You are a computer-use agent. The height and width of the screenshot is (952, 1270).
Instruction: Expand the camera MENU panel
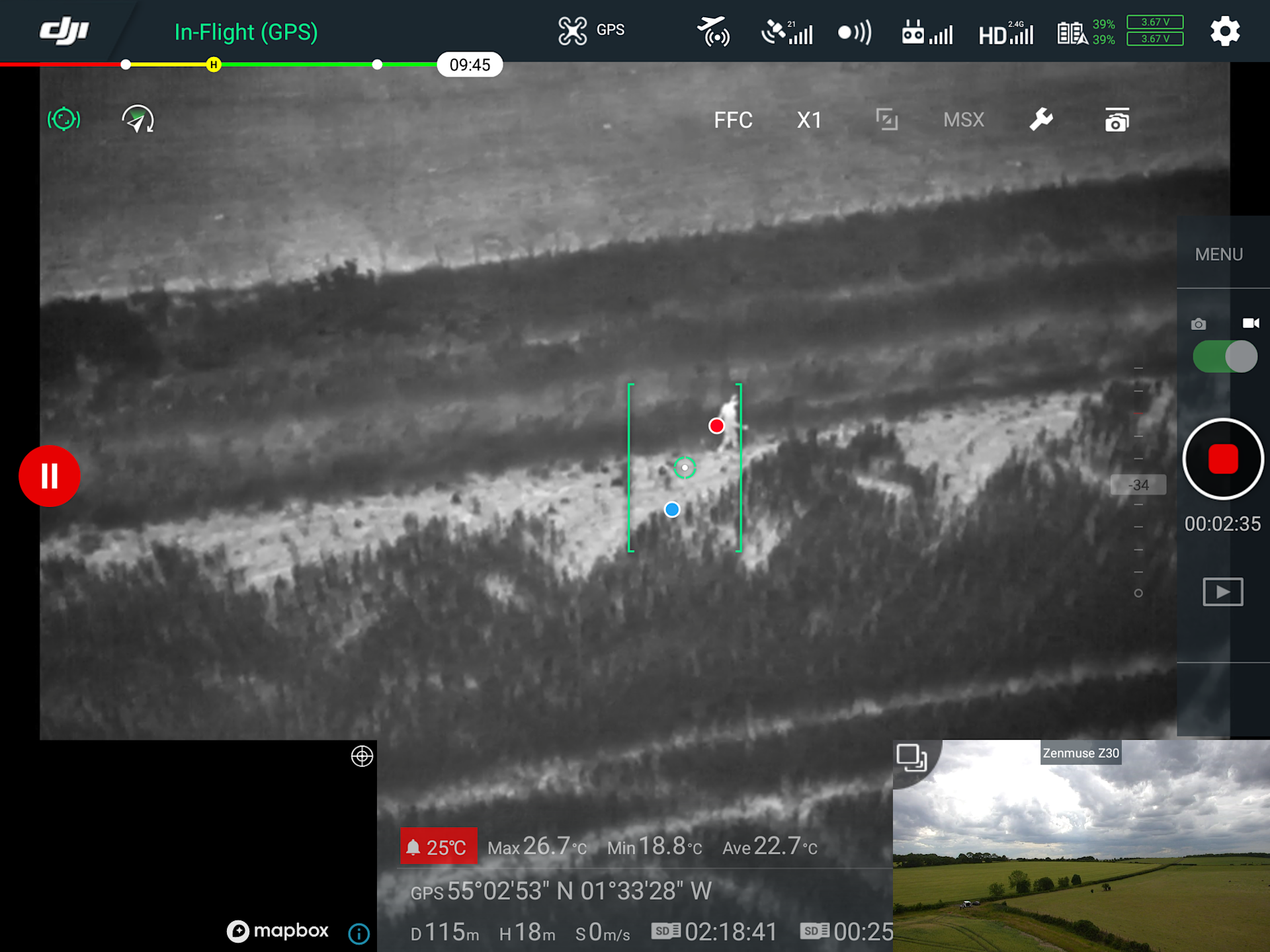tap(1218, 255)
